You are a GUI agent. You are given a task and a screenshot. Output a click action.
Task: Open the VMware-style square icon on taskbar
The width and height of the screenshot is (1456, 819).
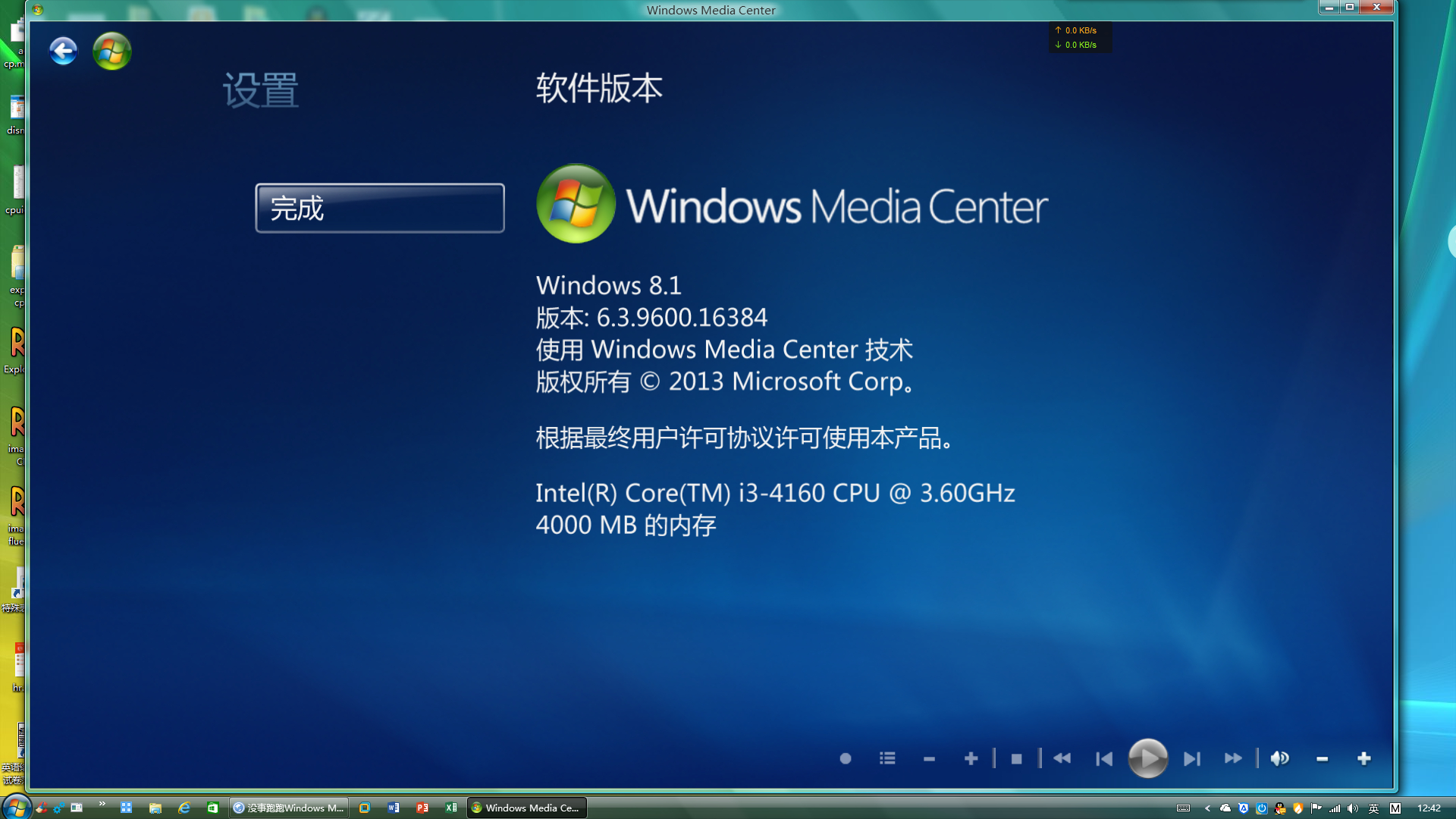pos(365,808)
